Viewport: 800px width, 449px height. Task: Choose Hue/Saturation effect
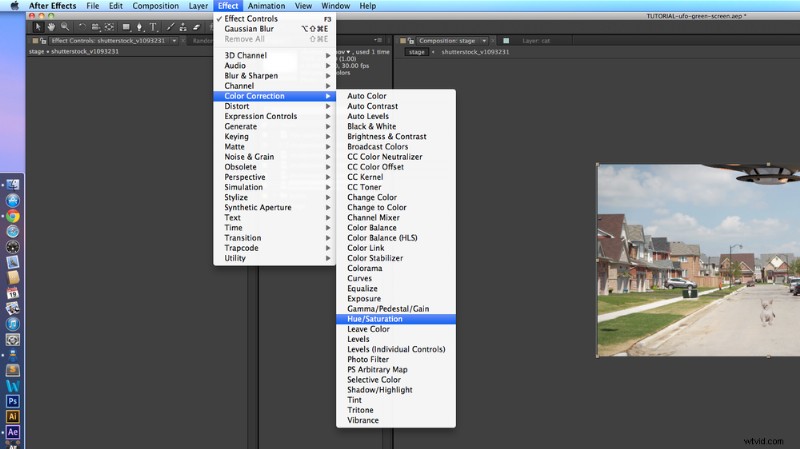tap(396, 319)
